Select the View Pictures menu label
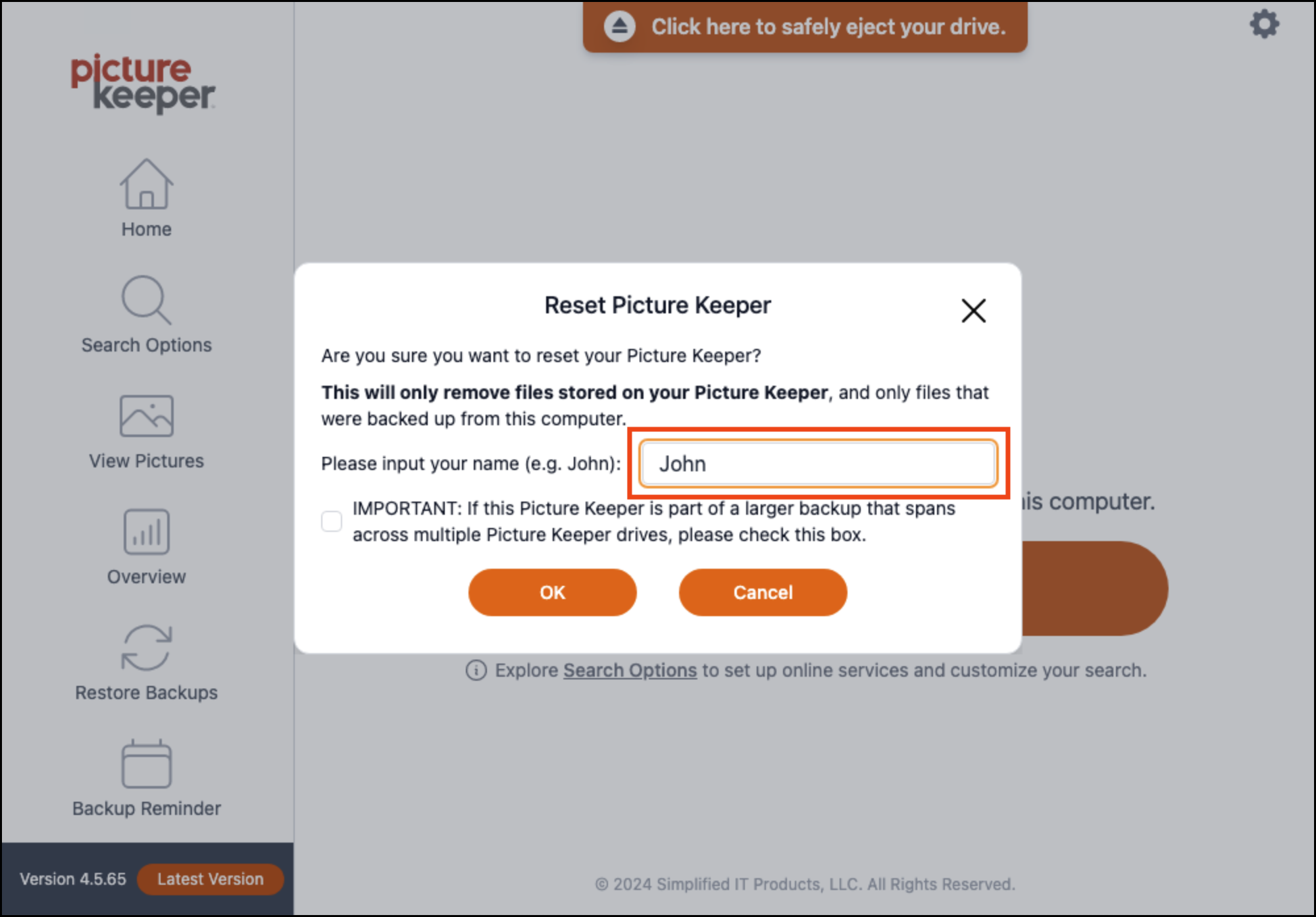The width and height of the screenshot is (1316, 917). pyautogui.click(x=146, y=461)
